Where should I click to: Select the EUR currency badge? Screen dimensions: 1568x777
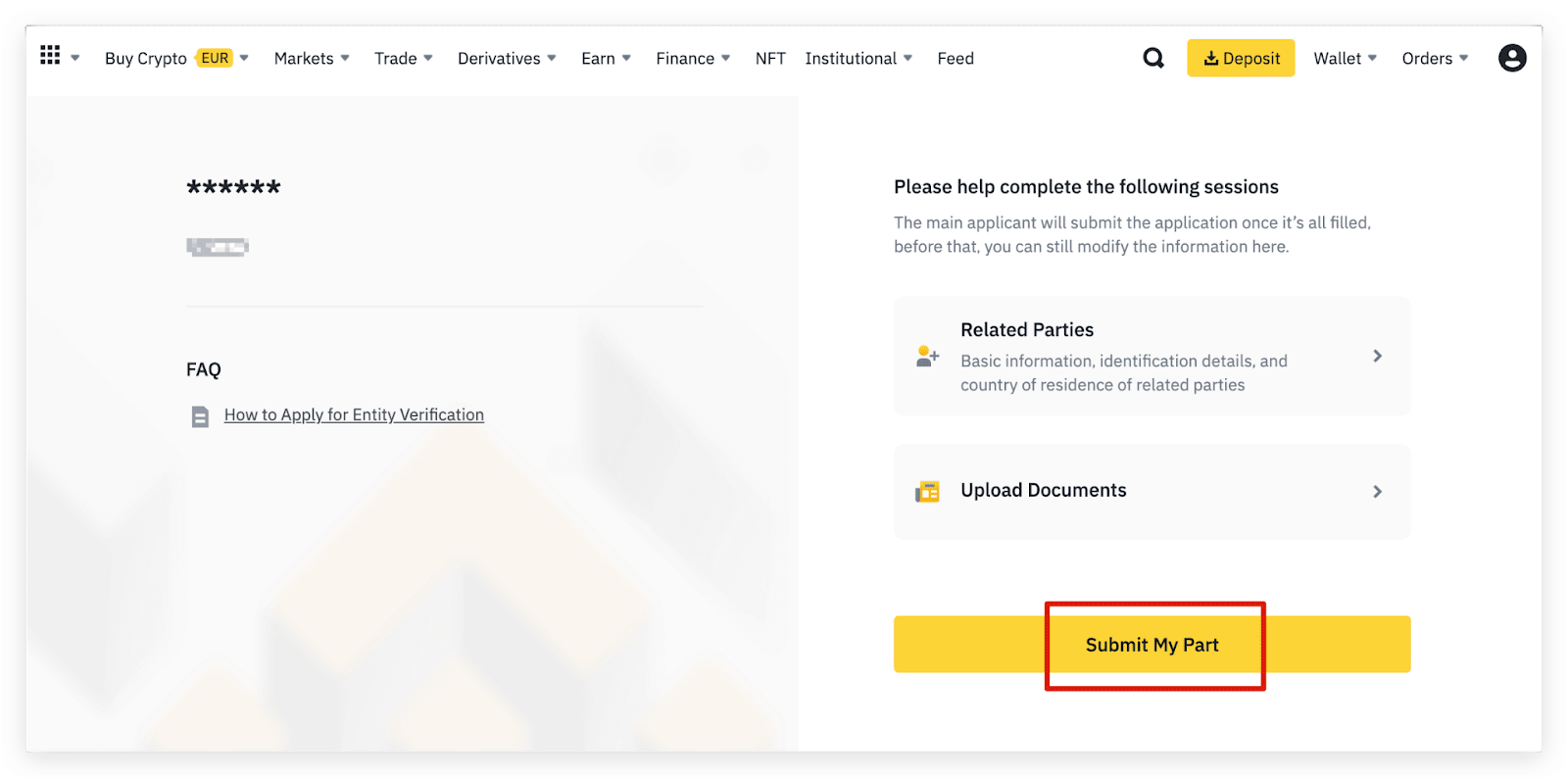[215, 59]
